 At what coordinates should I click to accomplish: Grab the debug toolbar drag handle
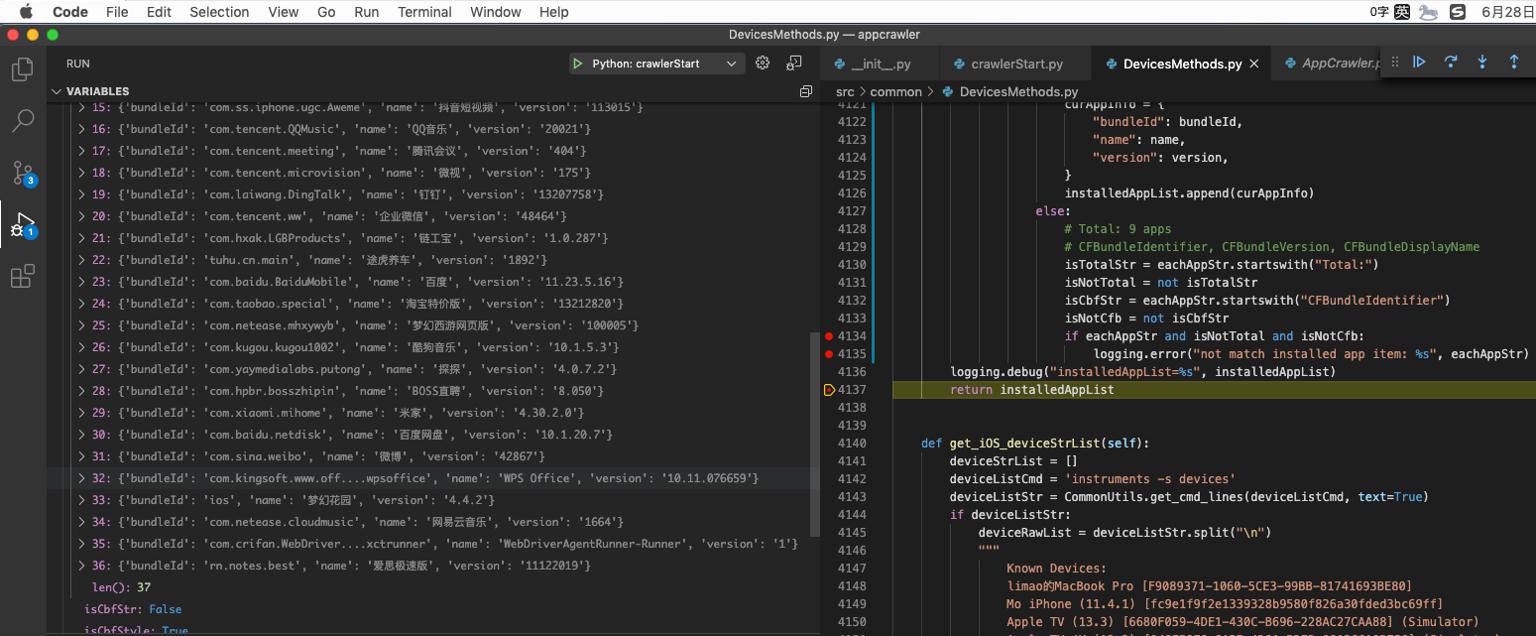[x=1395, y=62]
